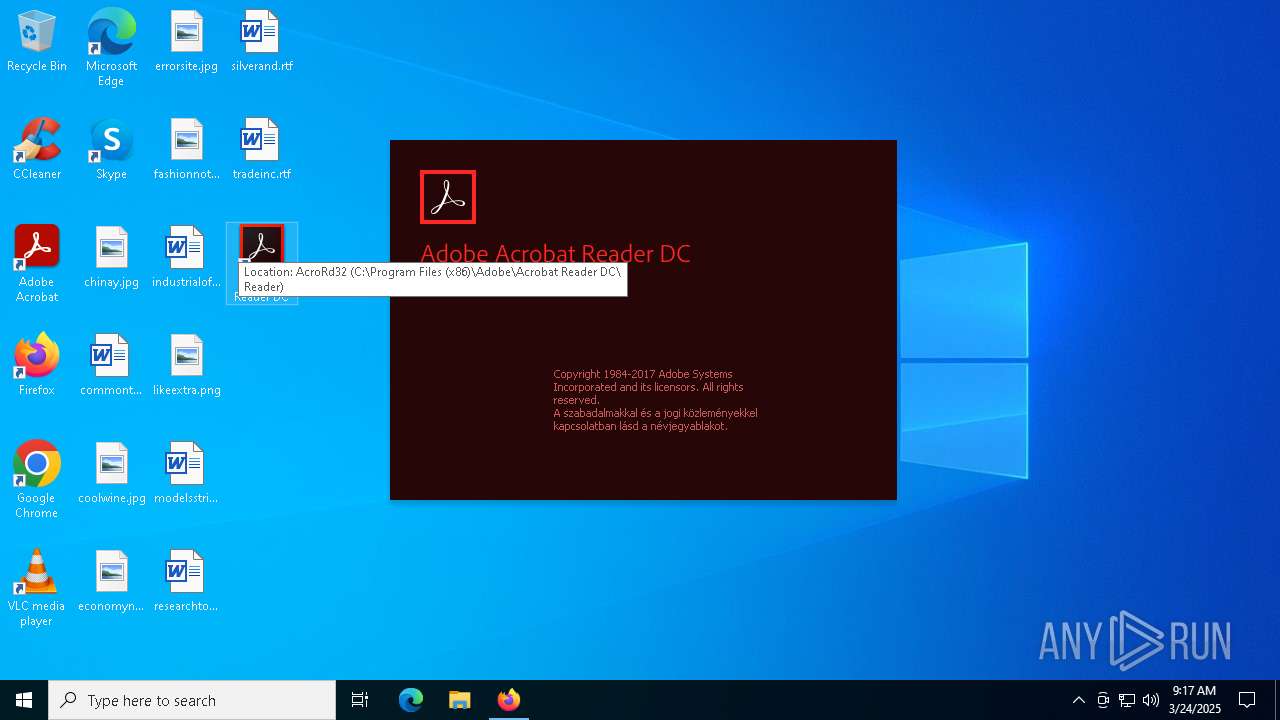Open the notifications action center
The width and height of the screenshot is (1280, 720).
tap(1247, 700)
